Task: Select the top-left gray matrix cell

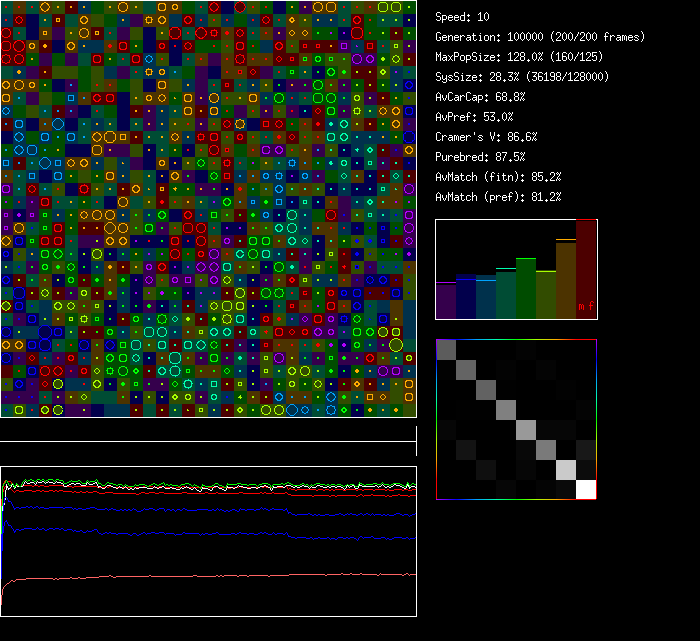Action: click(446, 349)
